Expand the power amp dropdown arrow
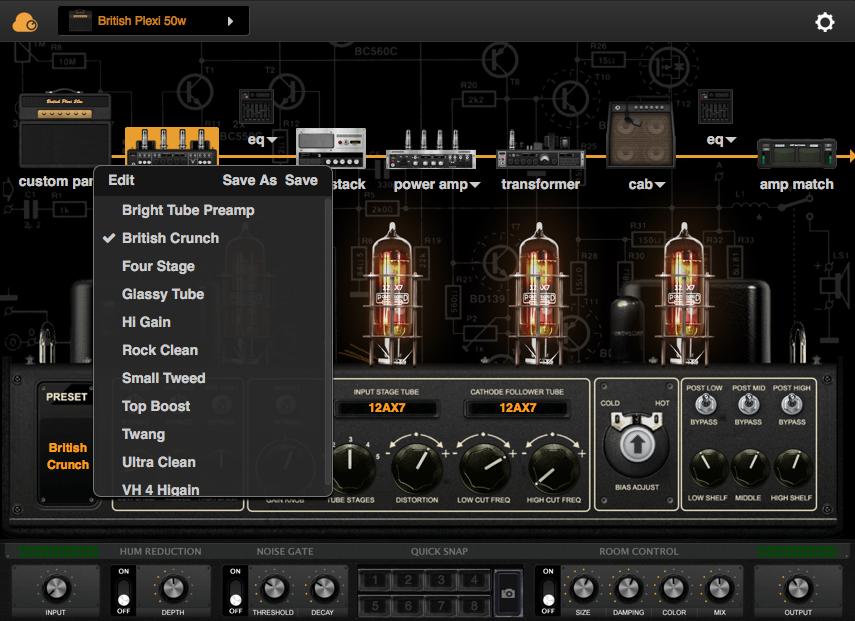Screen dimensions: 855x621 pyautogui.click(x=475, y=185)
